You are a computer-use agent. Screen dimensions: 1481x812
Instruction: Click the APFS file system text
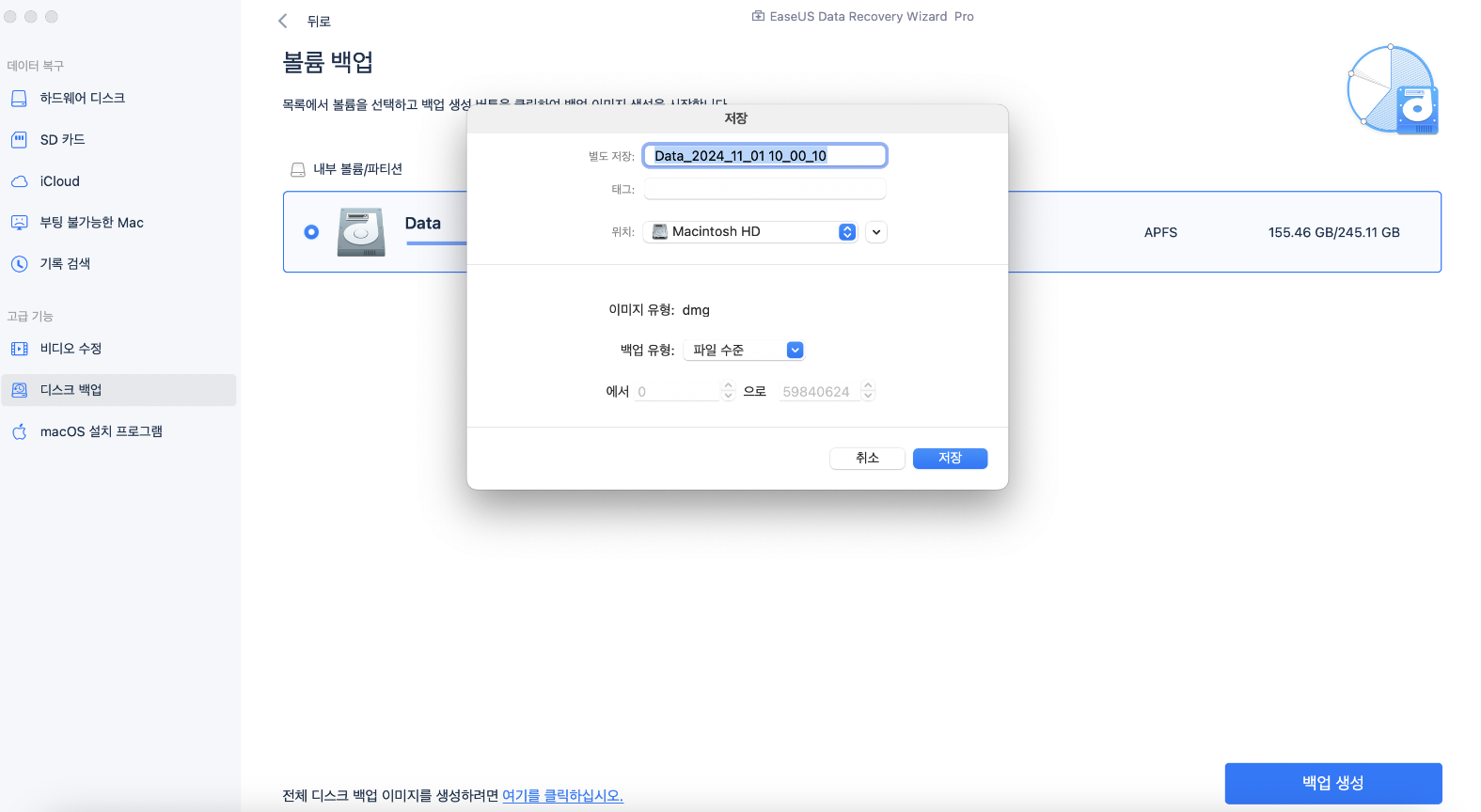click(x=1160, y=232)
